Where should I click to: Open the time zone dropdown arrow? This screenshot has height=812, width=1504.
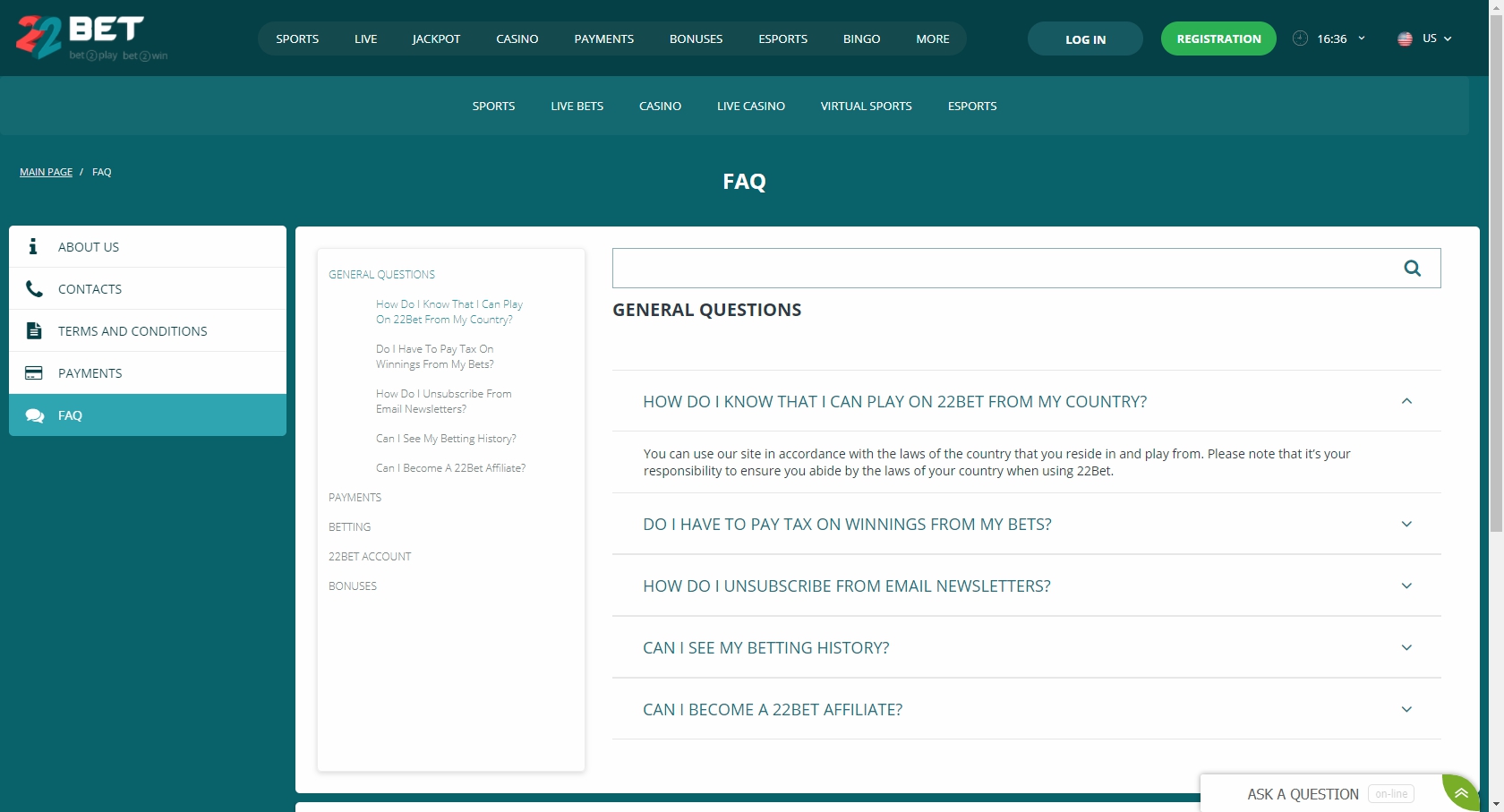1362,38
